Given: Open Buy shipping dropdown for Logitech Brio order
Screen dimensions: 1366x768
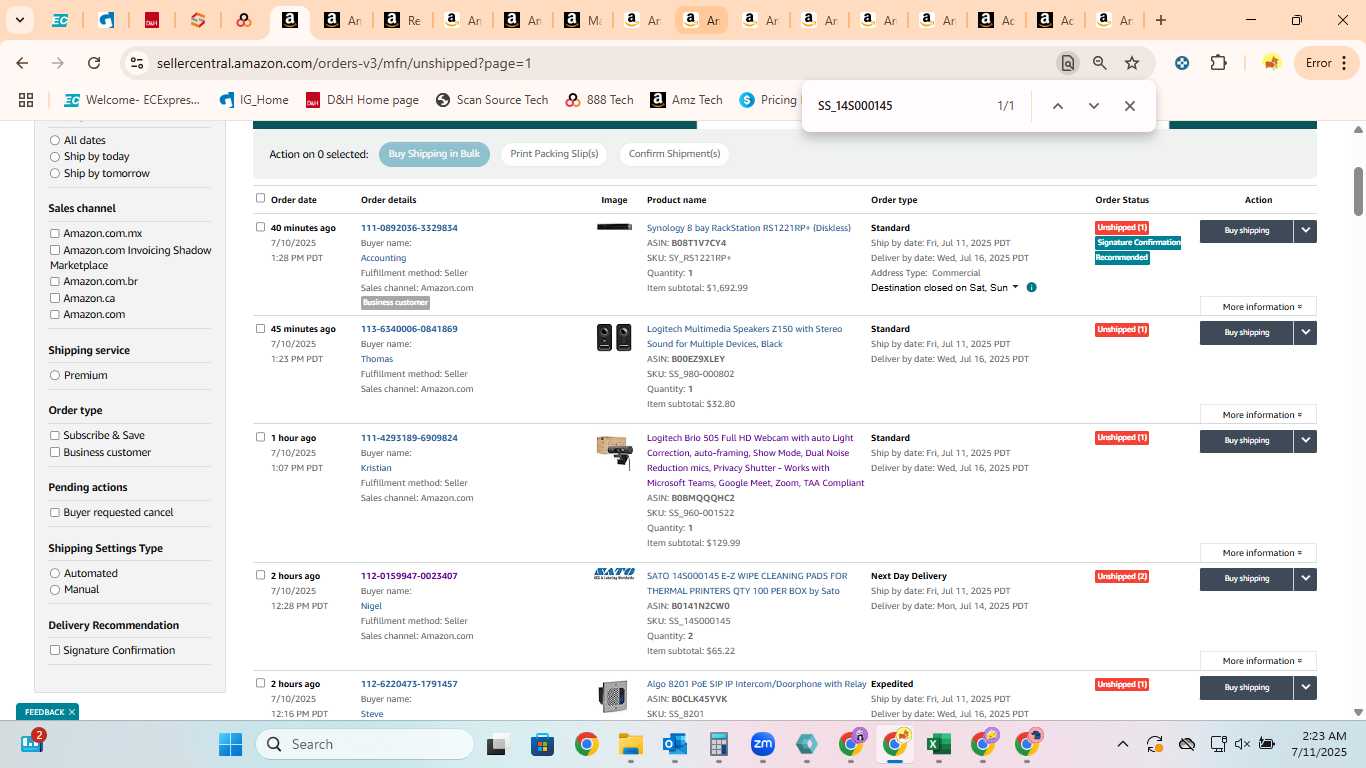Looking at the screenshot, I should pyautogui.click(x=1305, y=441).
